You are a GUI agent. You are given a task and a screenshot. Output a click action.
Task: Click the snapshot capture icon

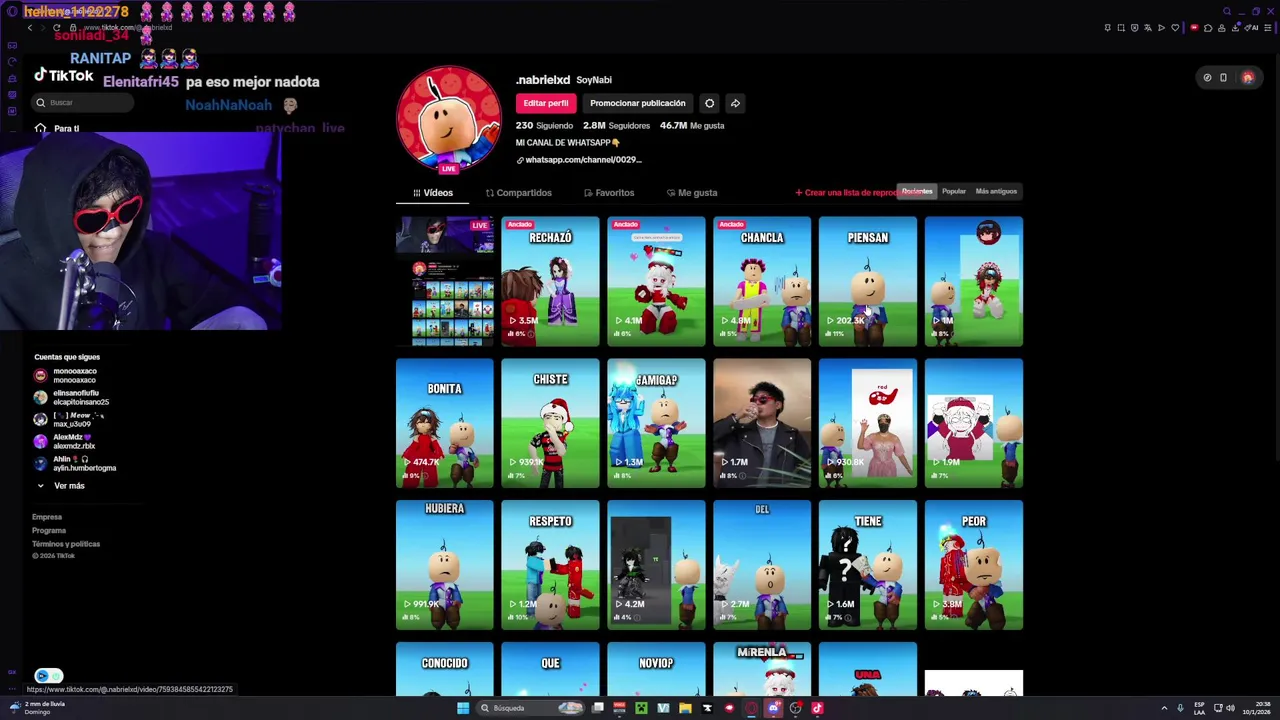1121,28
